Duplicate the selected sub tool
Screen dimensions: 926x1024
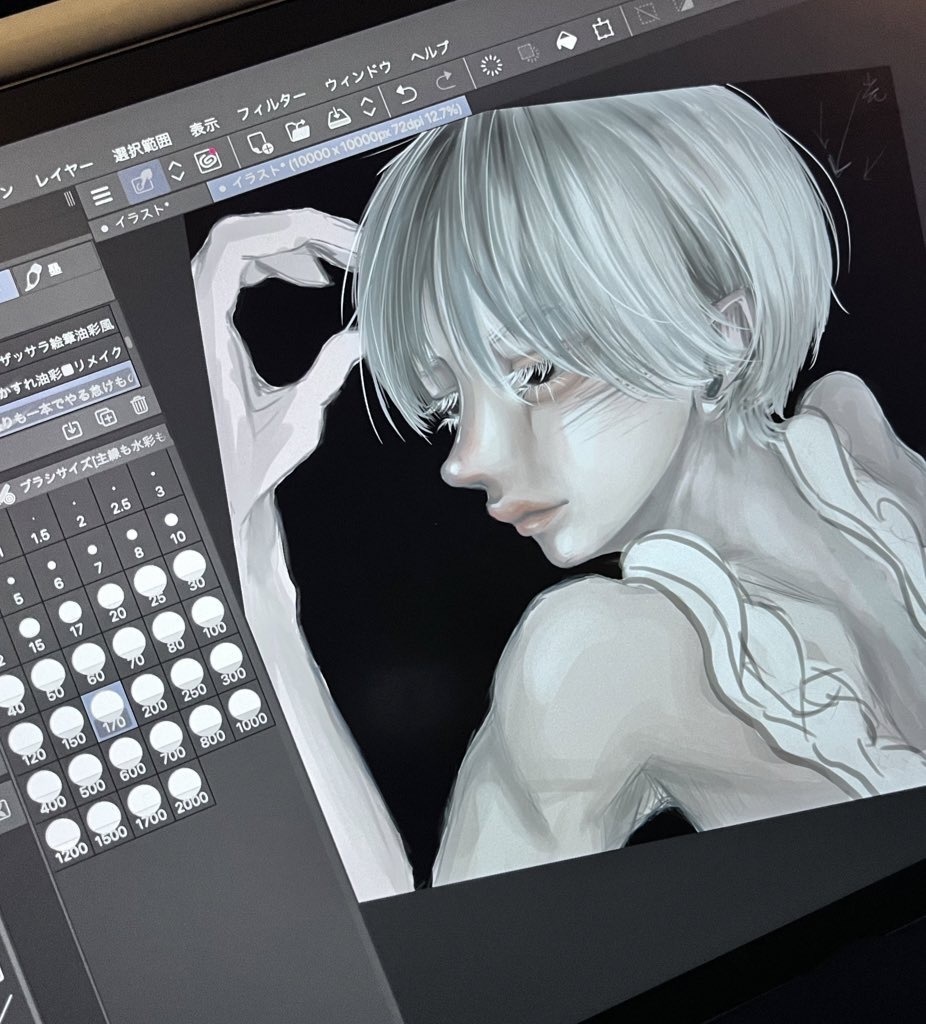tap(106, 417)
